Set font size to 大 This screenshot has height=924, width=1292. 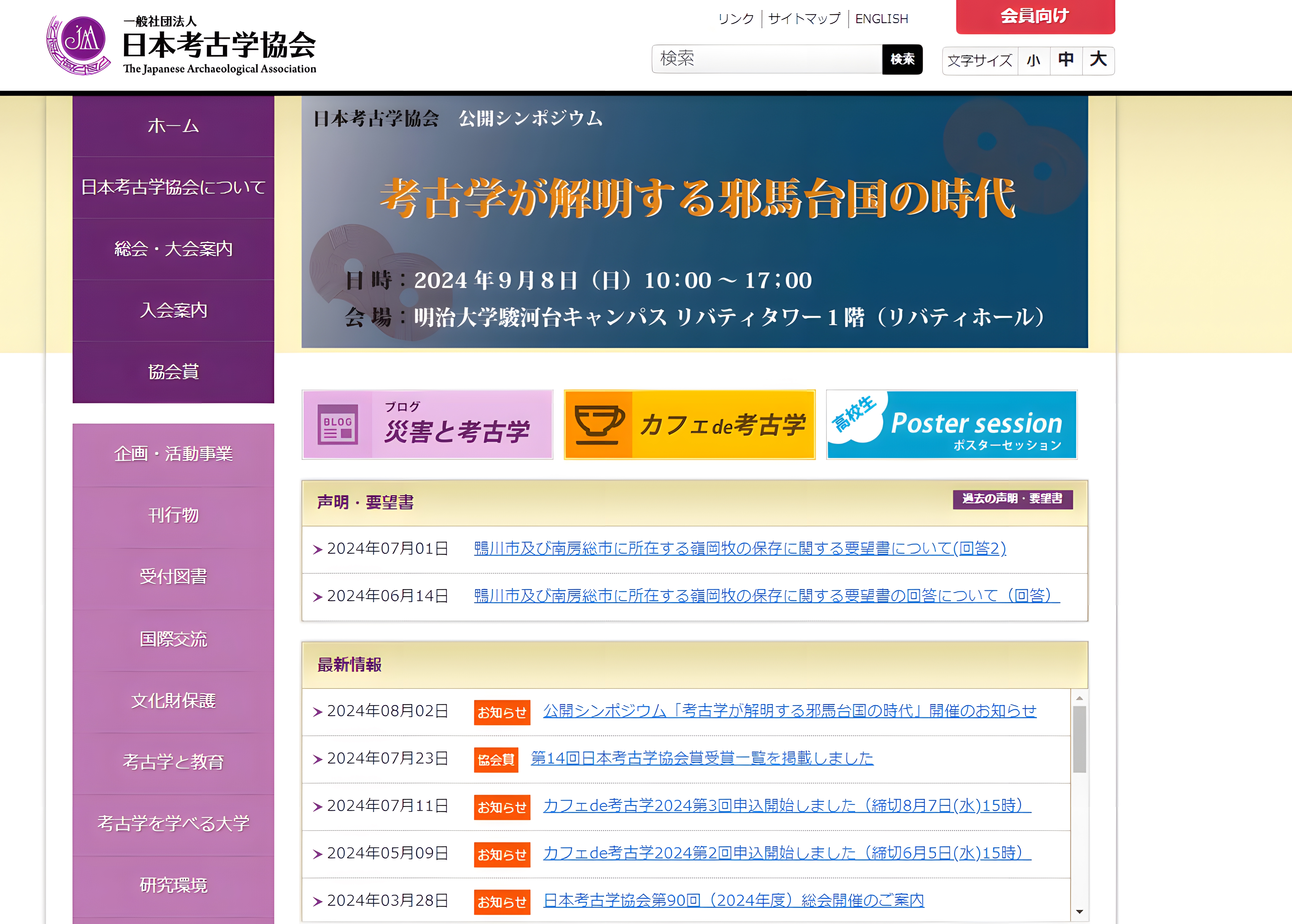pyautogui.click(x=1098, y=60)
